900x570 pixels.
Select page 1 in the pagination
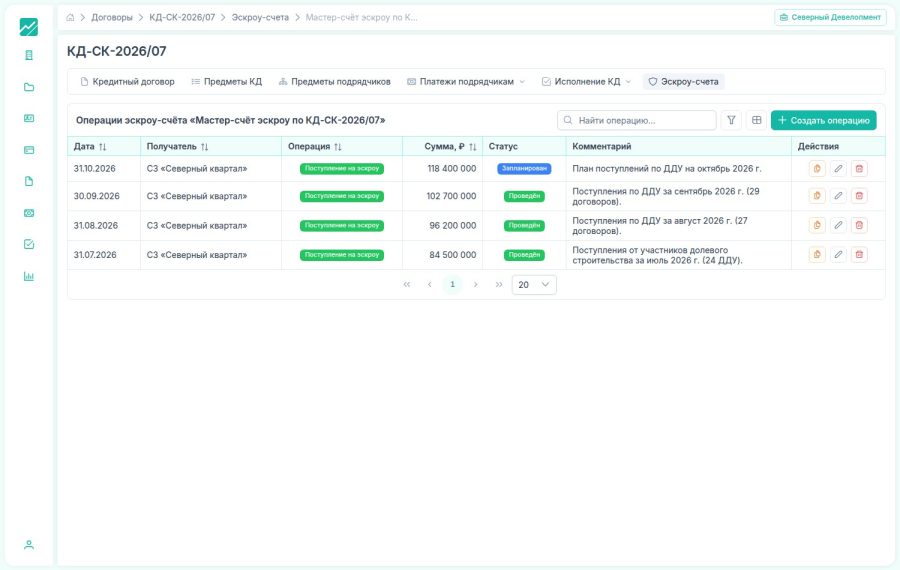pyautogui.click(x=452, y=285)
